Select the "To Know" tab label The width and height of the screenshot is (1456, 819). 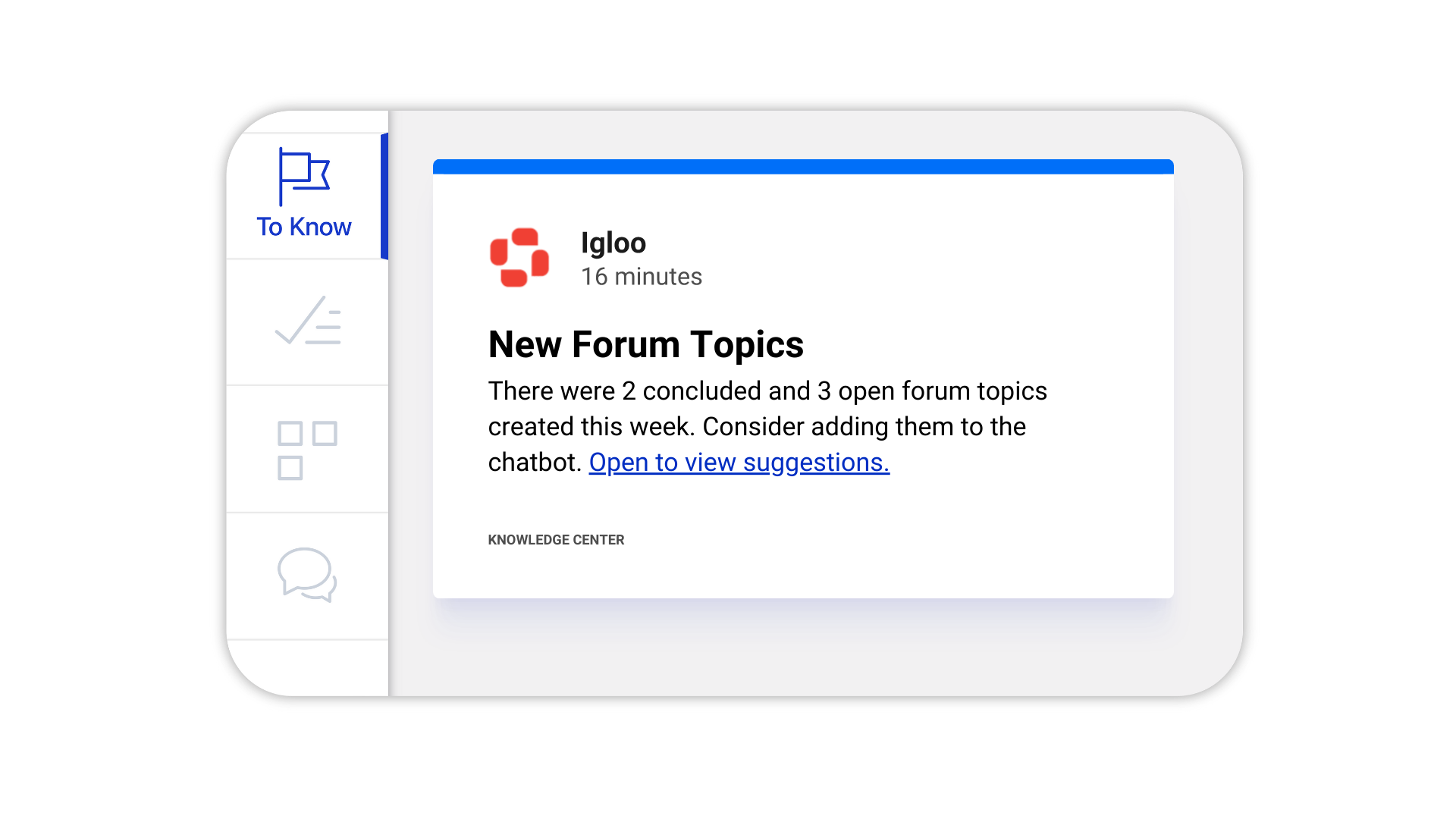point(303,227)
